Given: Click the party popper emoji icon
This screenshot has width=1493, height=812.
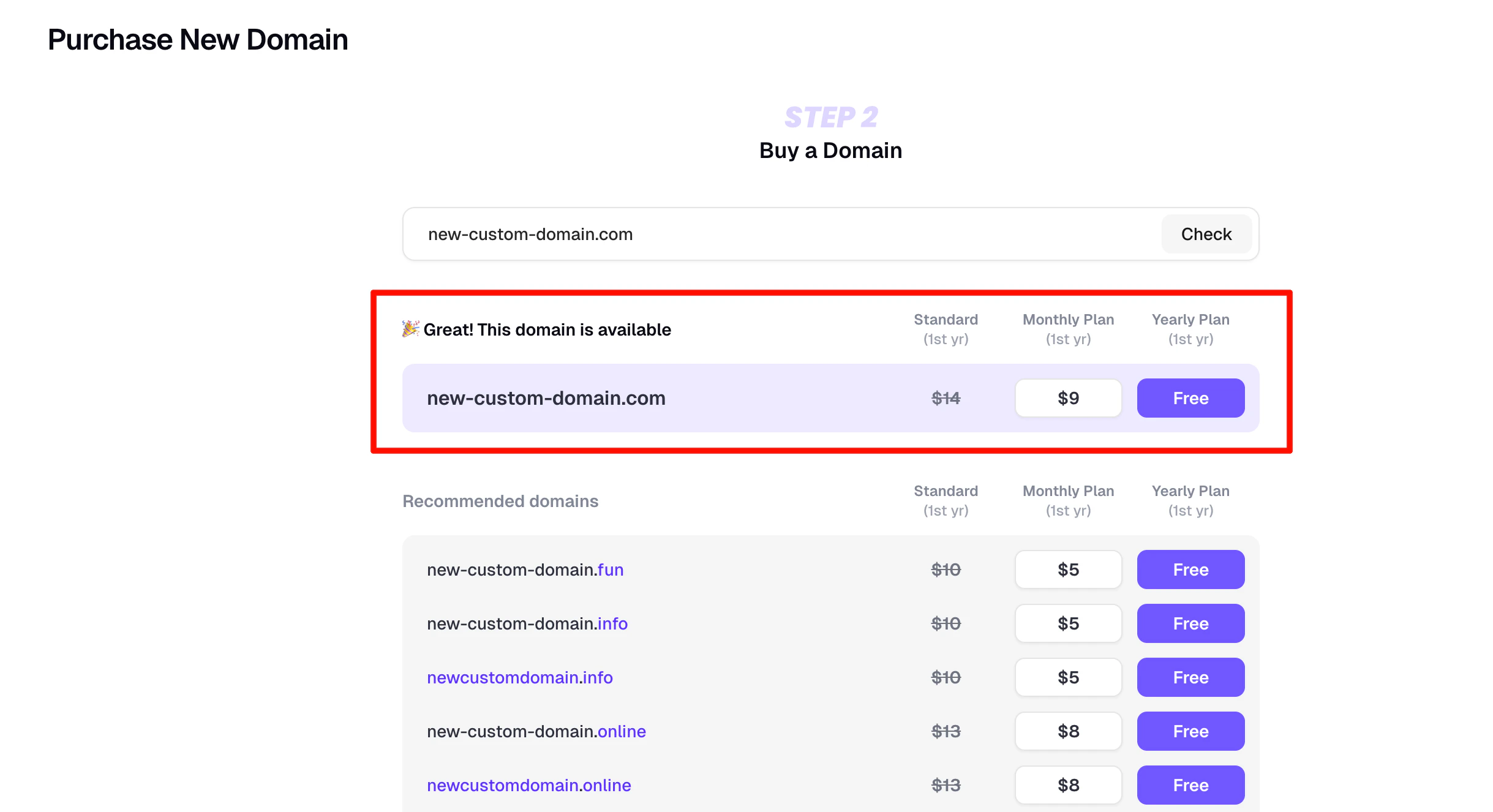Looking at the screenshot, I should (x=410, y=329).
